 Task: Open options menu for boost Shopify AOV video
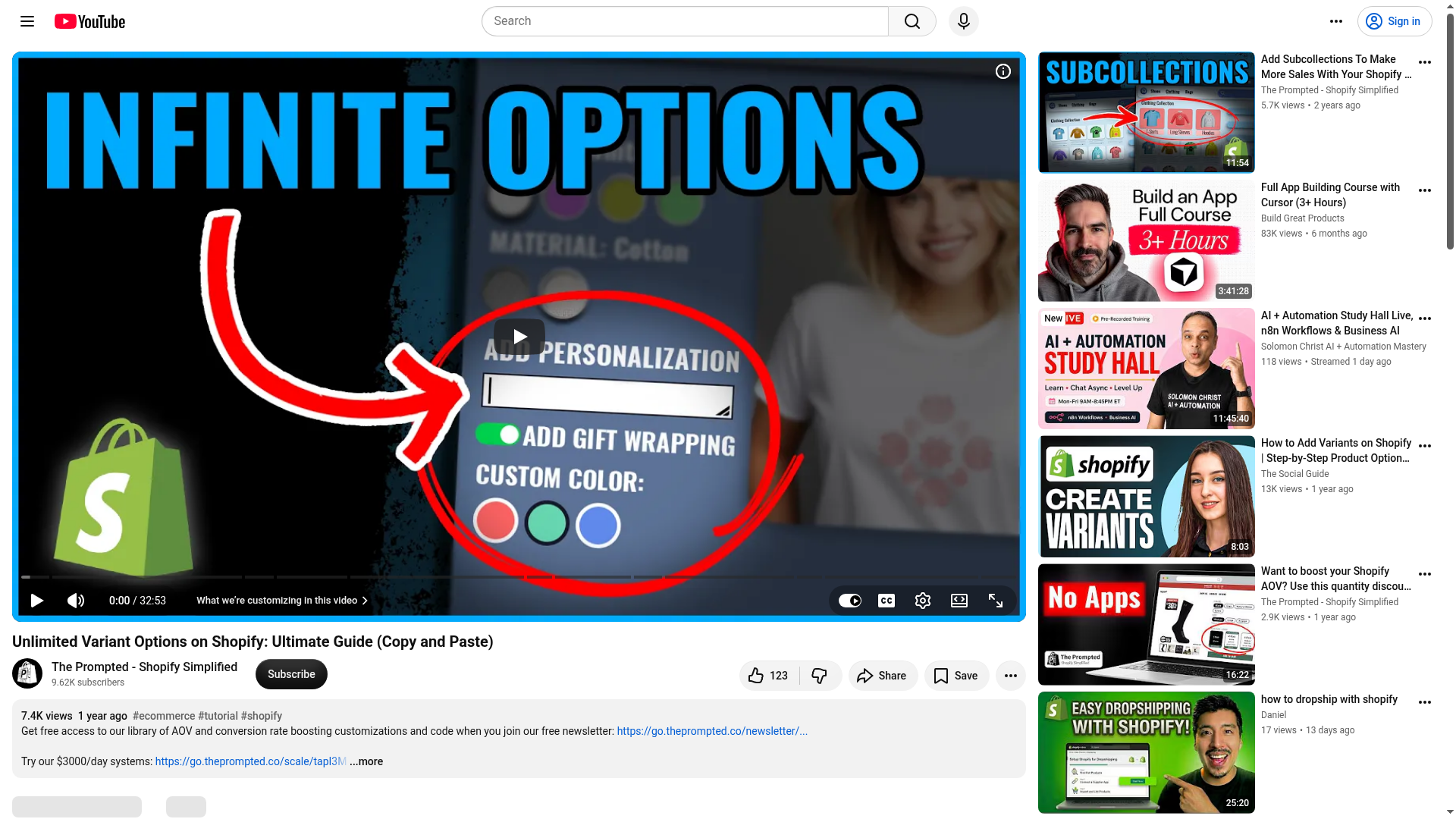[x=1425, y=574]
